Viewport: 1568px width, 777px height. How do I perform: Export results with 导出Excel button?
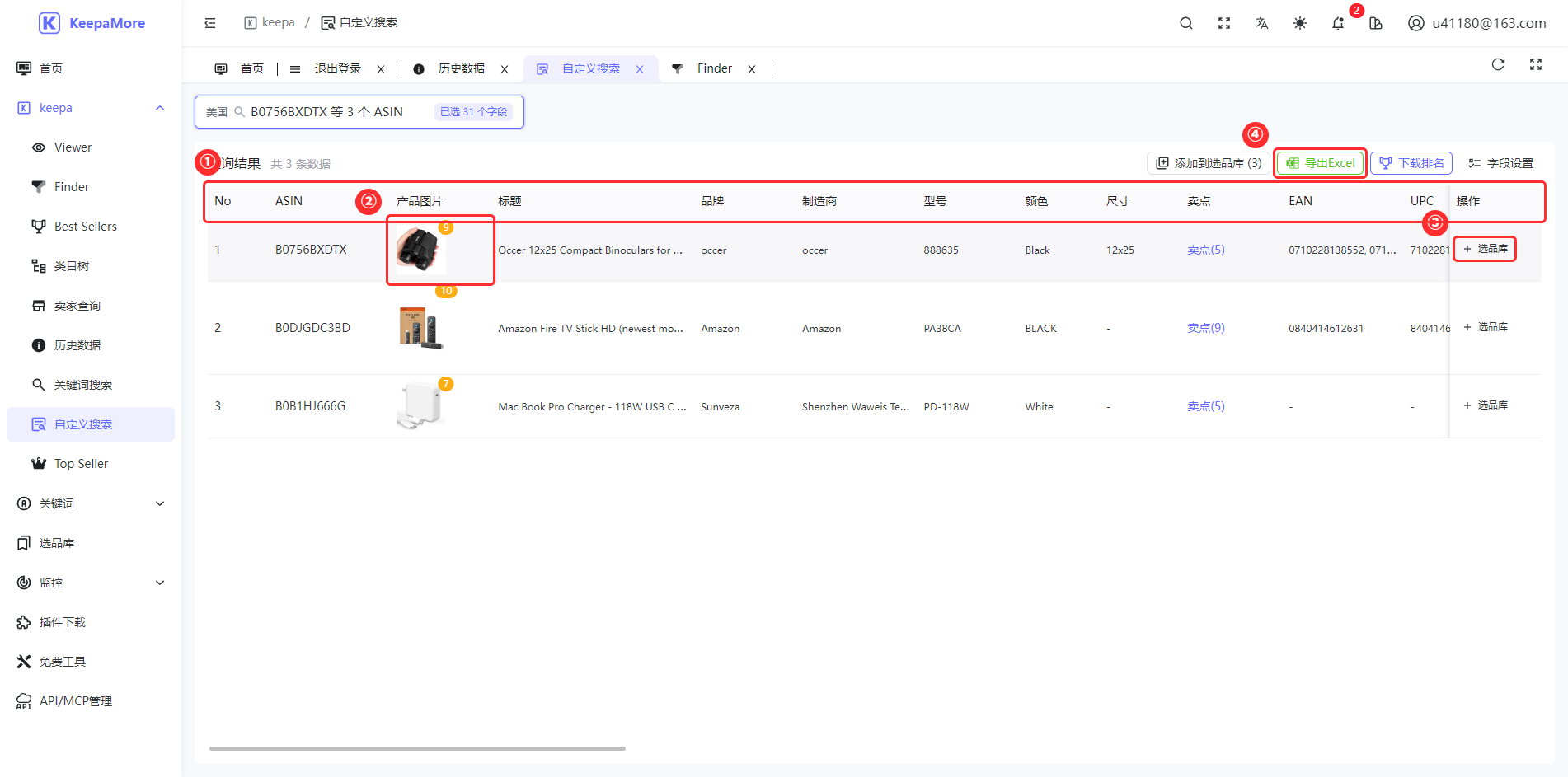(x=1321, y=163)
